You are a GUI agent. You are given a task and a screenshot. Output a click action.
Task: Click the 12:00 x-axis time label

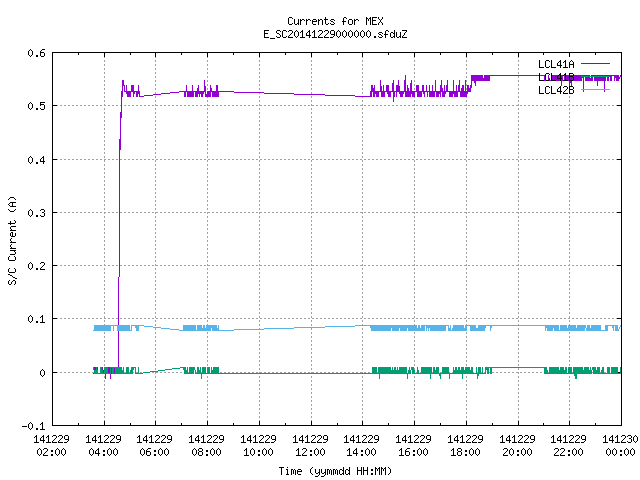pyautogui.click(x=310, y=452)
